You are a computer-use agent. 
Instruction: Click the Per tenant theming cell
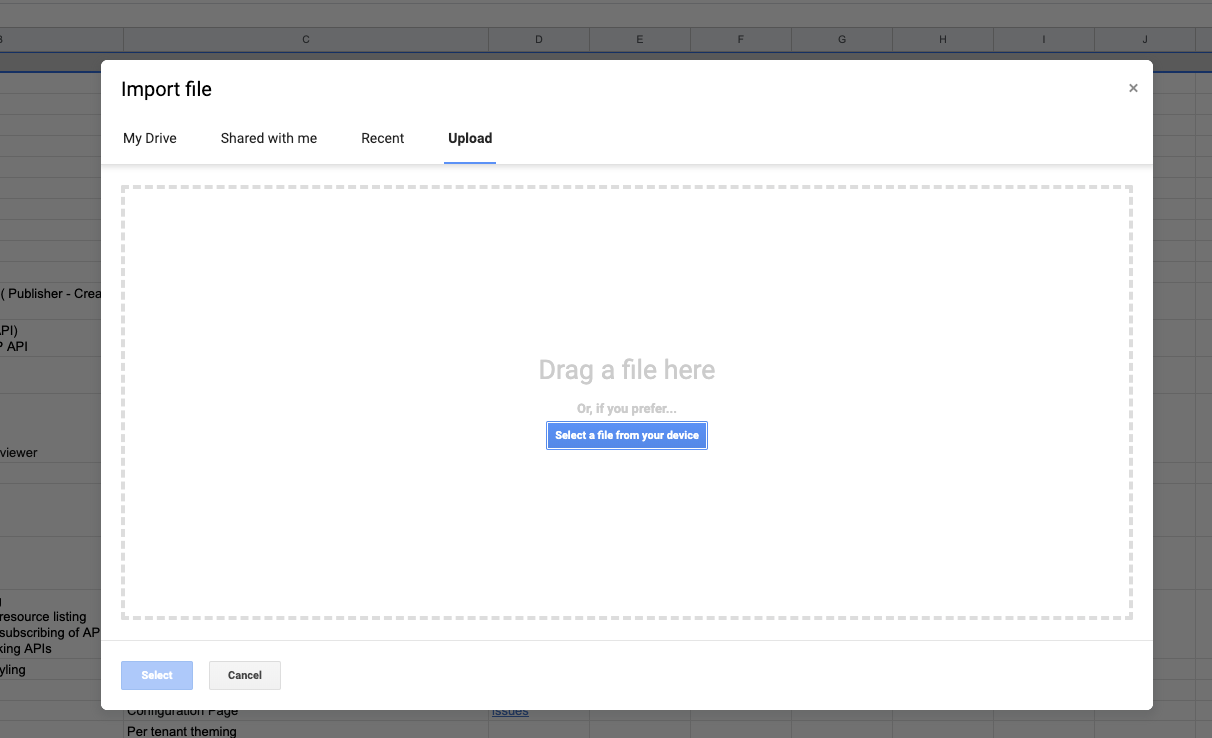tap(181, 731)
